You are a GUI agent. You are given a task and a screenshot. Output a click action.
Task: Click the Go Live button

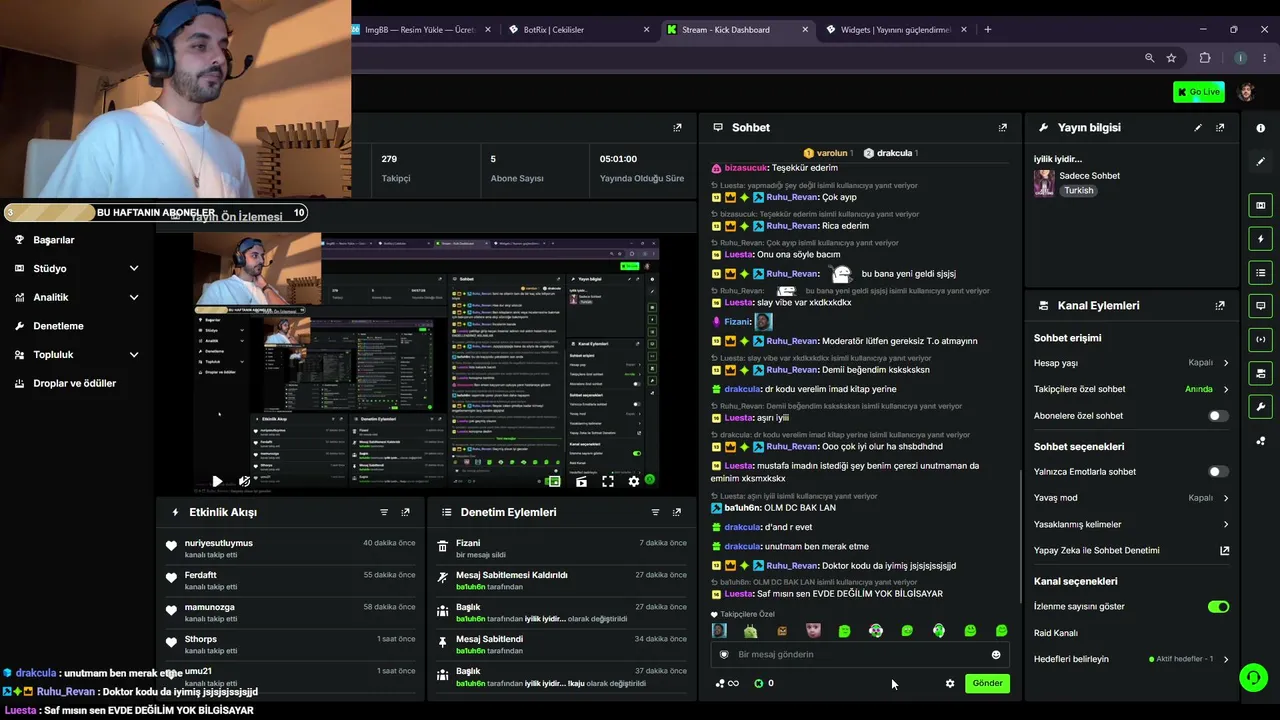pos(1198,92)
